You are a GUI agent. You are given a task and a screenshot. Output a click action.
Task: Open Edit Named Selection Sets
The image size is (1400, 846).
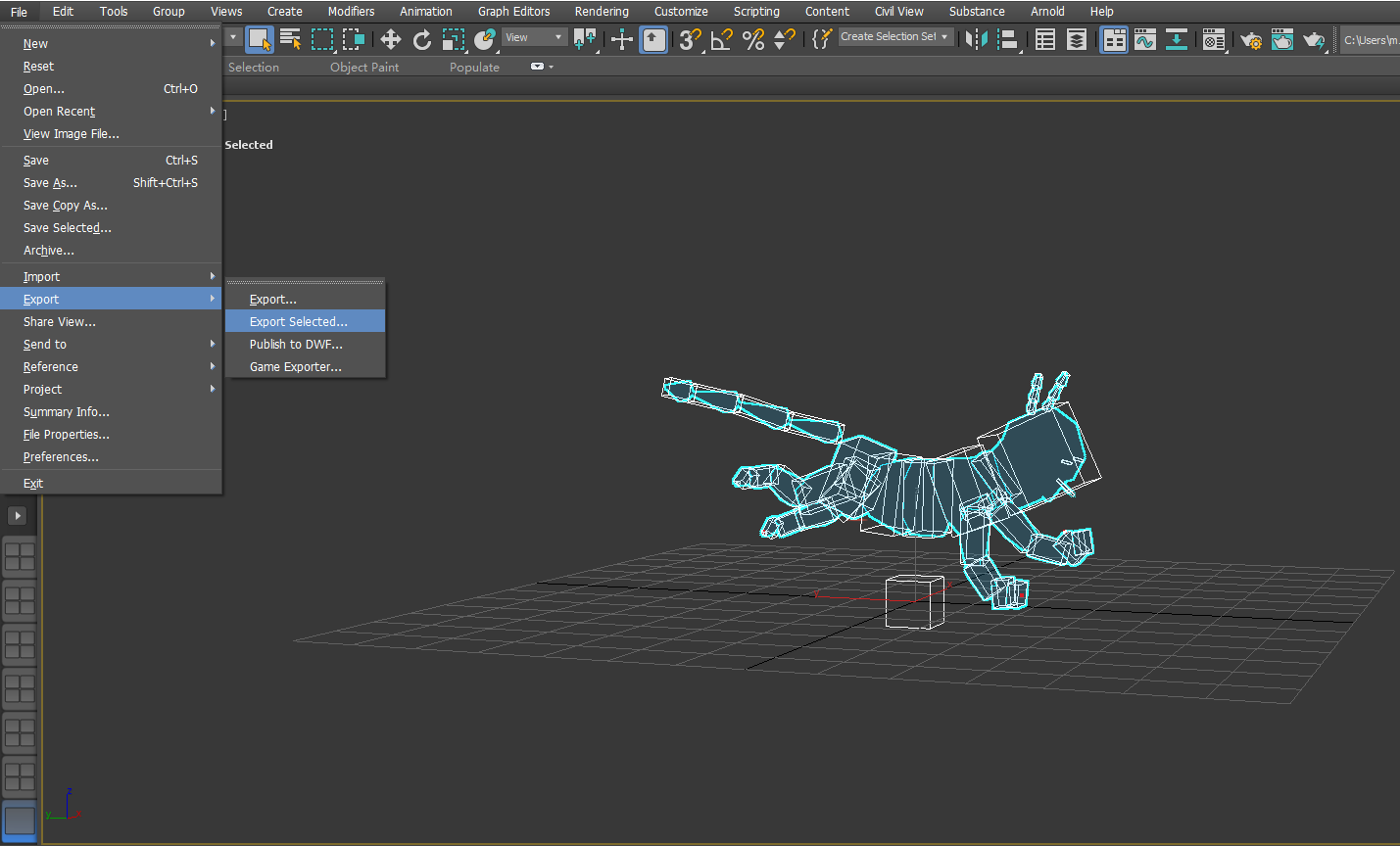coord(822,39)
